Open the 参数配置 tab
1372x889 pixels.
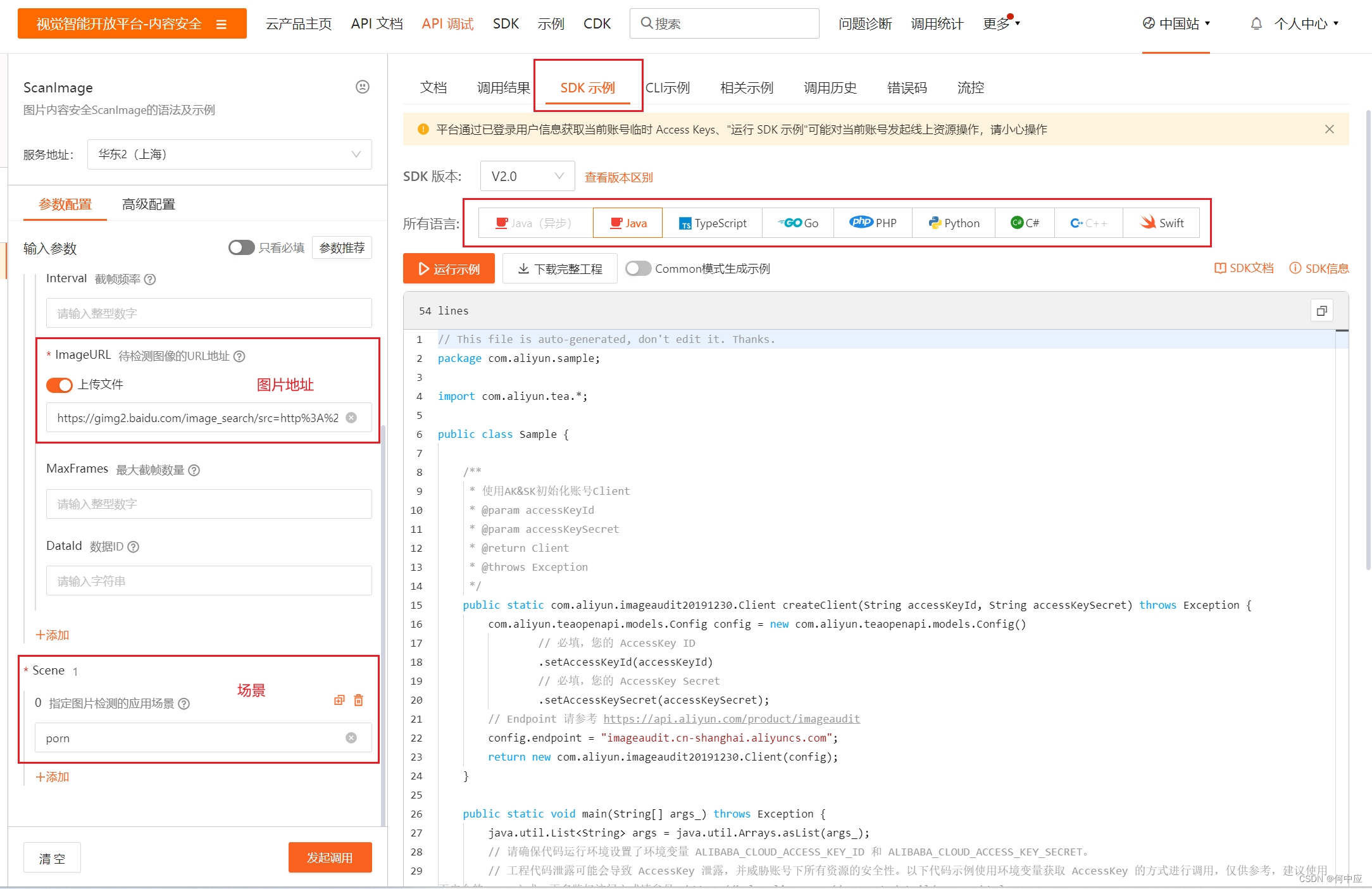65,204
